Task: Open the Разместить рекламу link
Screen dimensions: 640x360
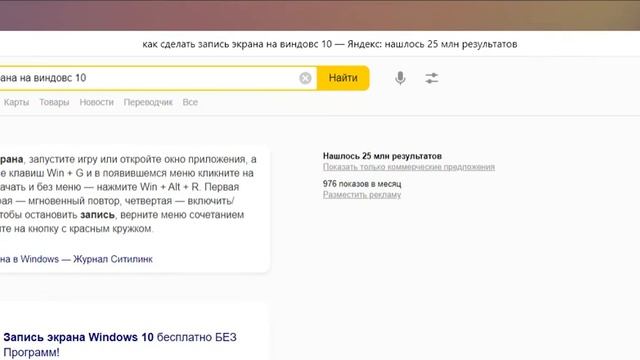Action: point(362,195)
